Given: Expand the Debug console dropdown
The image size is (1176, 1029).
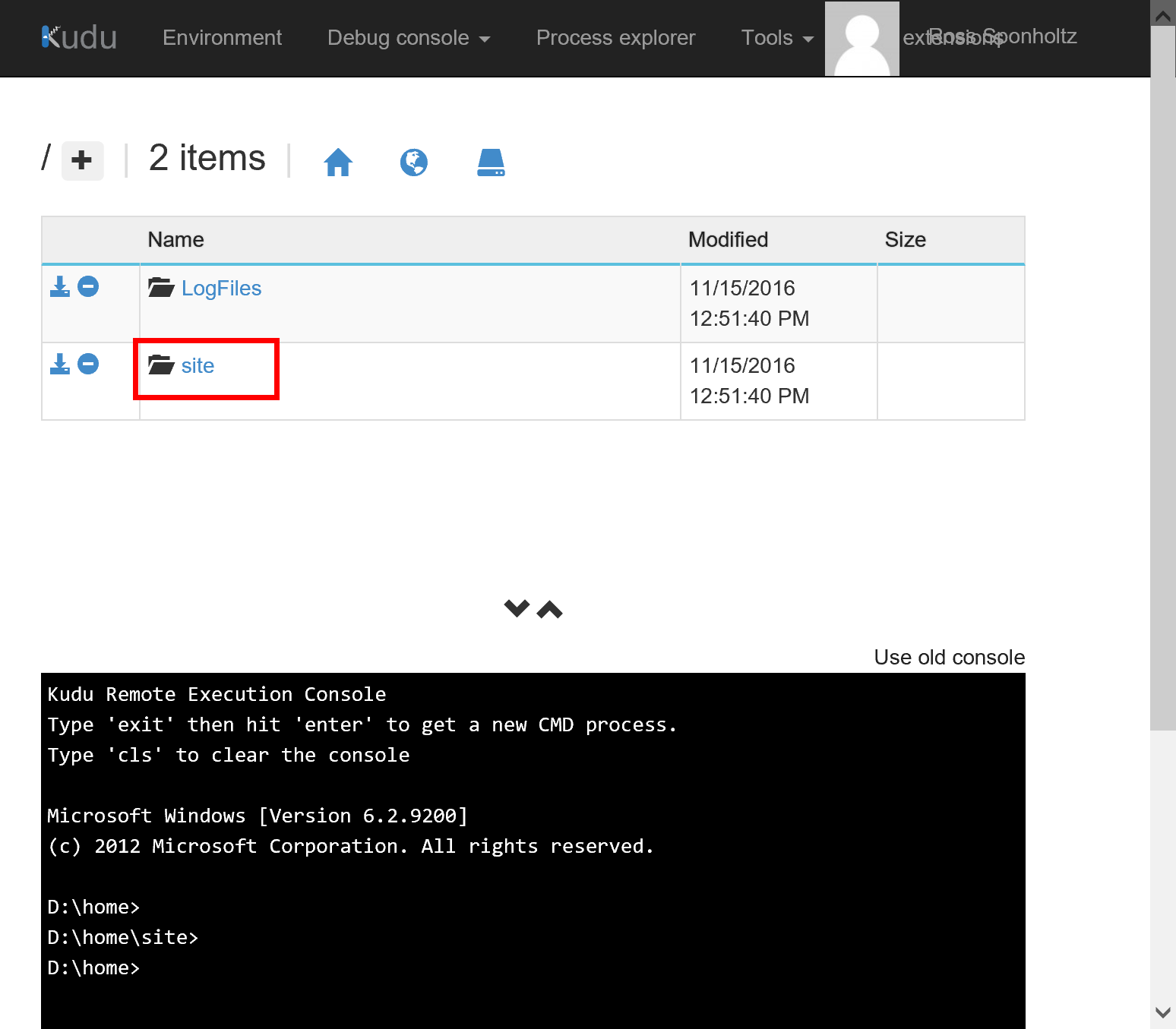Looking at the screenshot, I should [409, 37].
